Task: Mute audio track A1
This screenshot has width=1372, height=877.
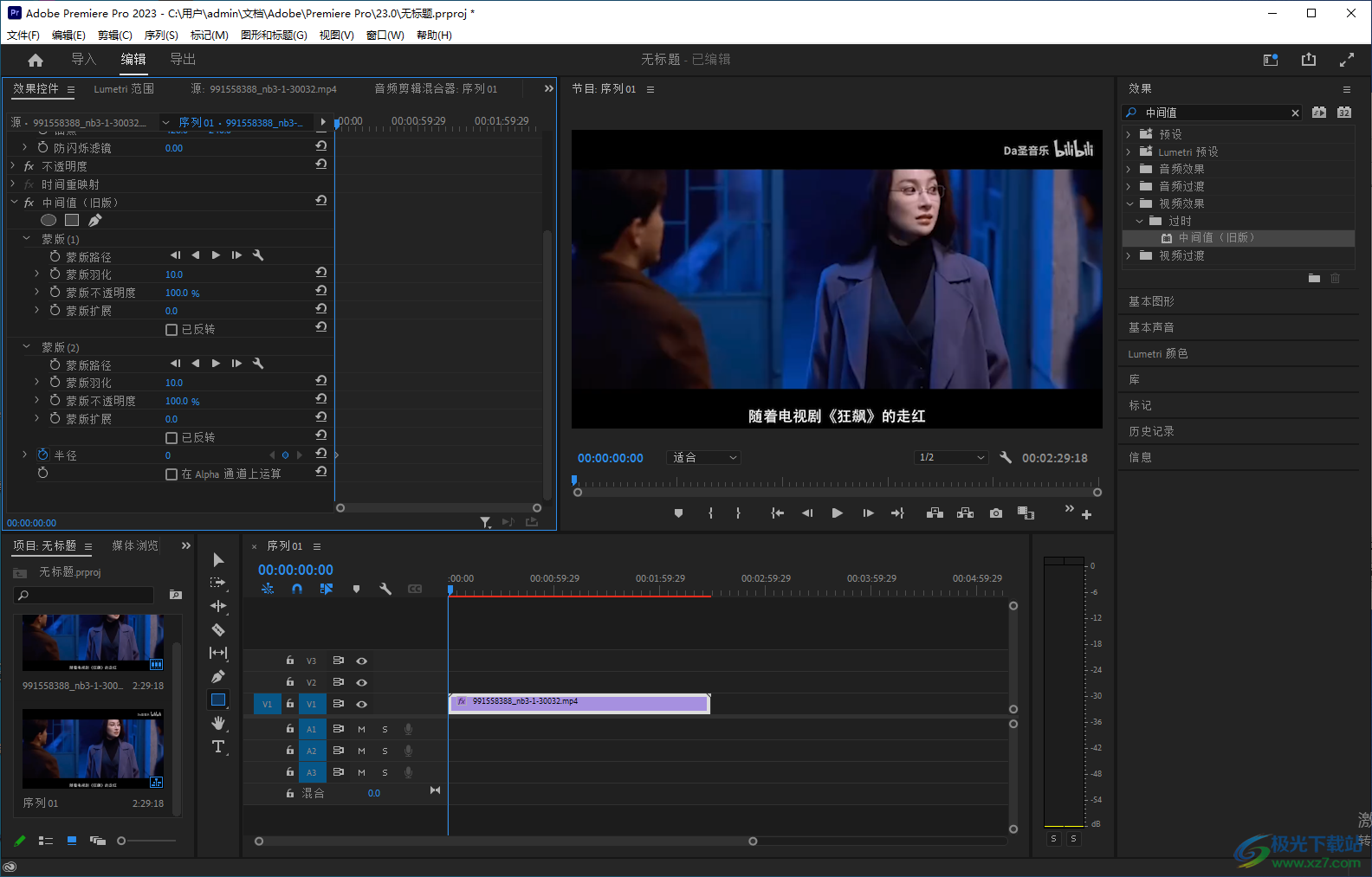Action: pyautogui.click(x=361, y=729)
